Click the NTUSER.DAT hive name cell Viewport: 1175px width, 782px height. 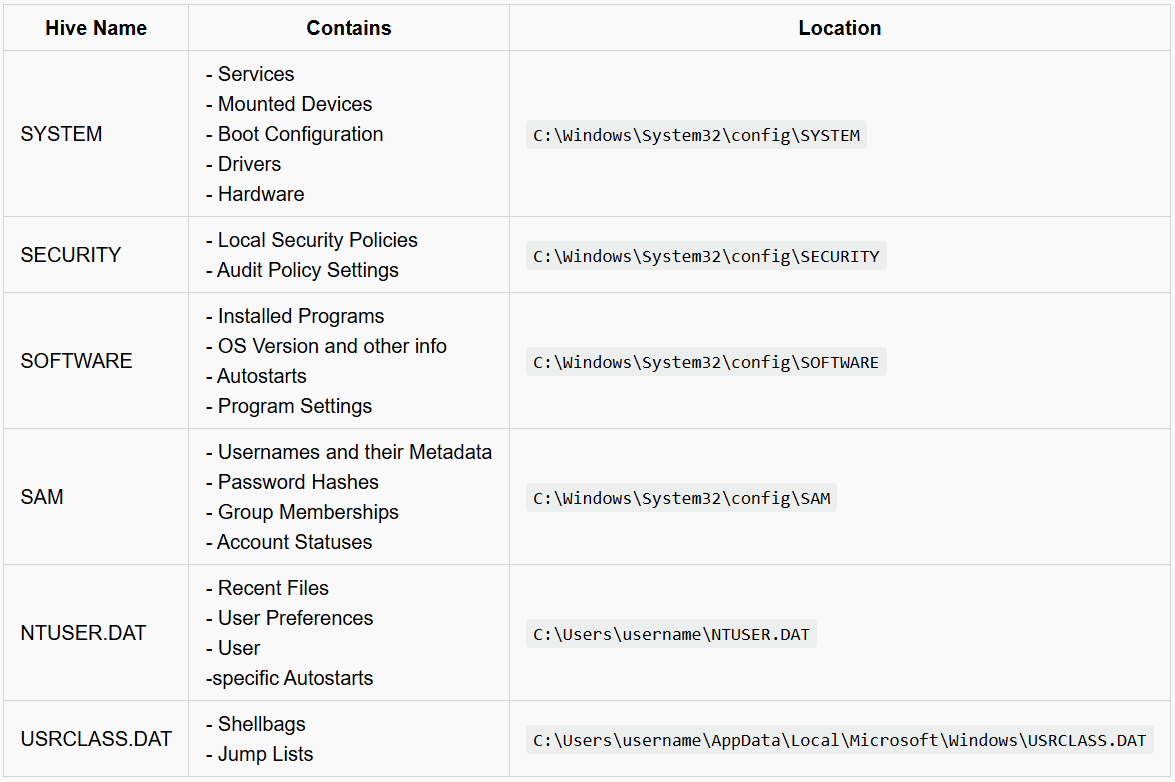(x=83, y=633)
